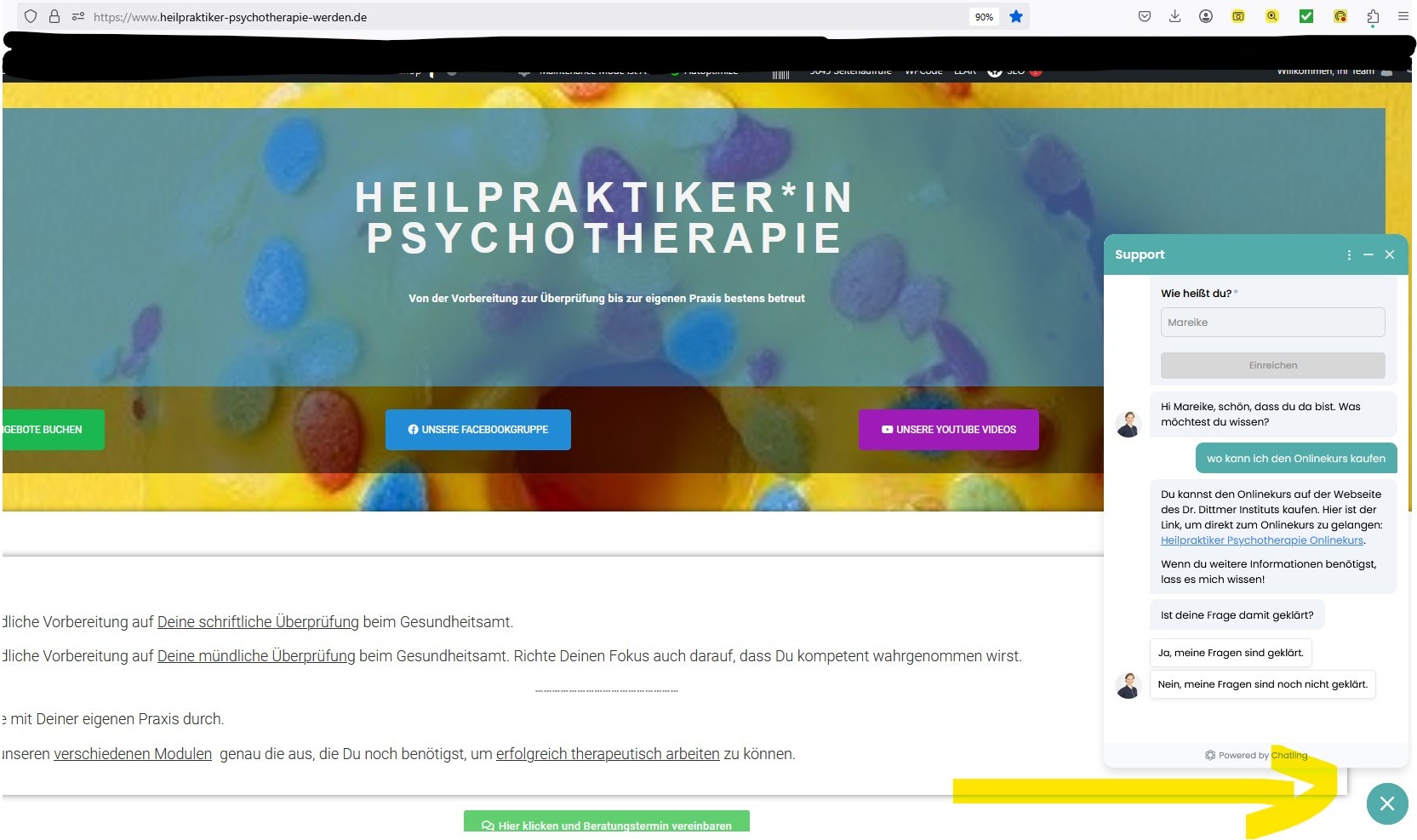Open the Support chat three-dot menu
1417x840 pixels.
[x=1349, y=254]
